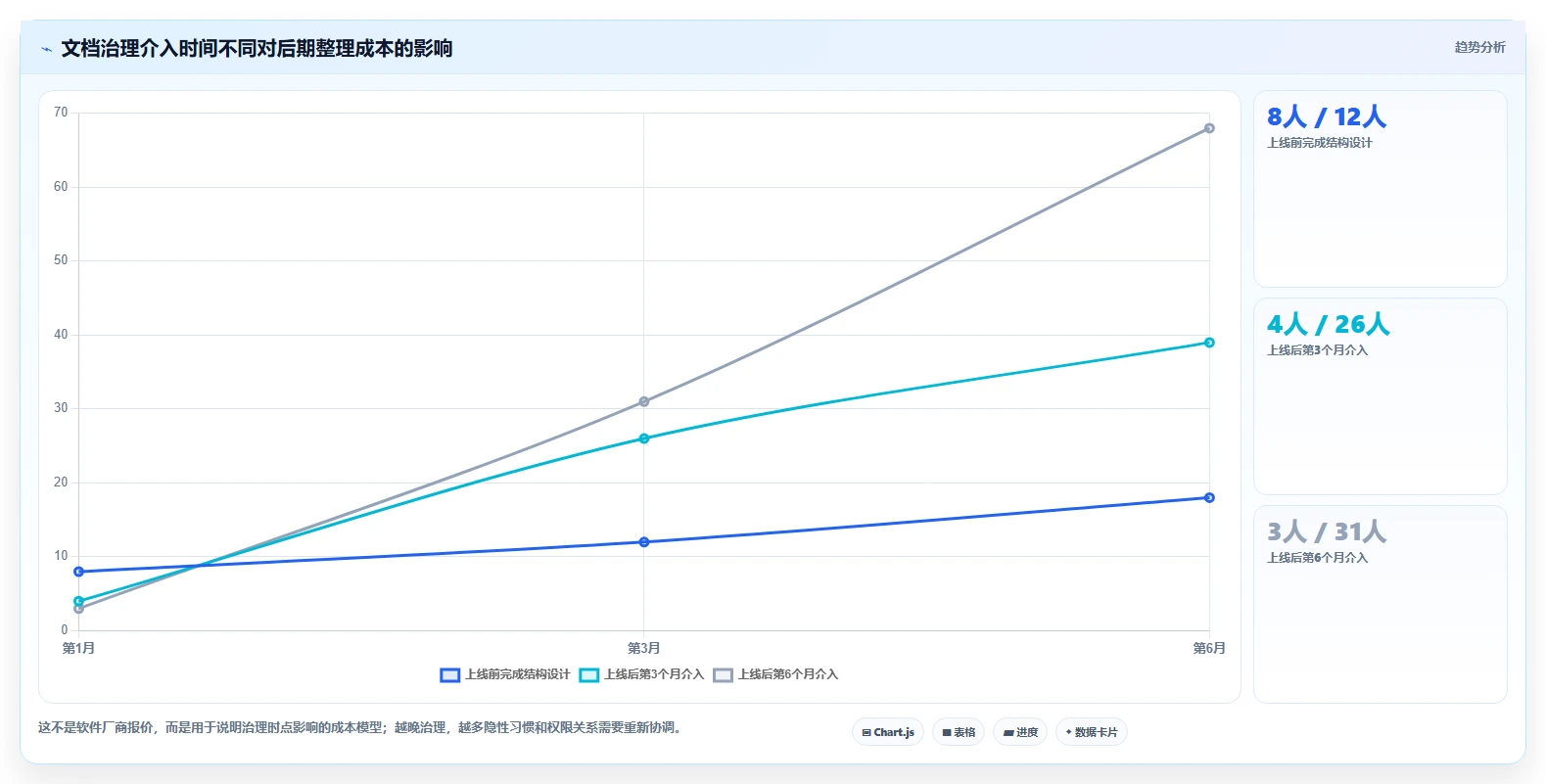Click the 第1月 x-axis label

click(x=78, y=648)
